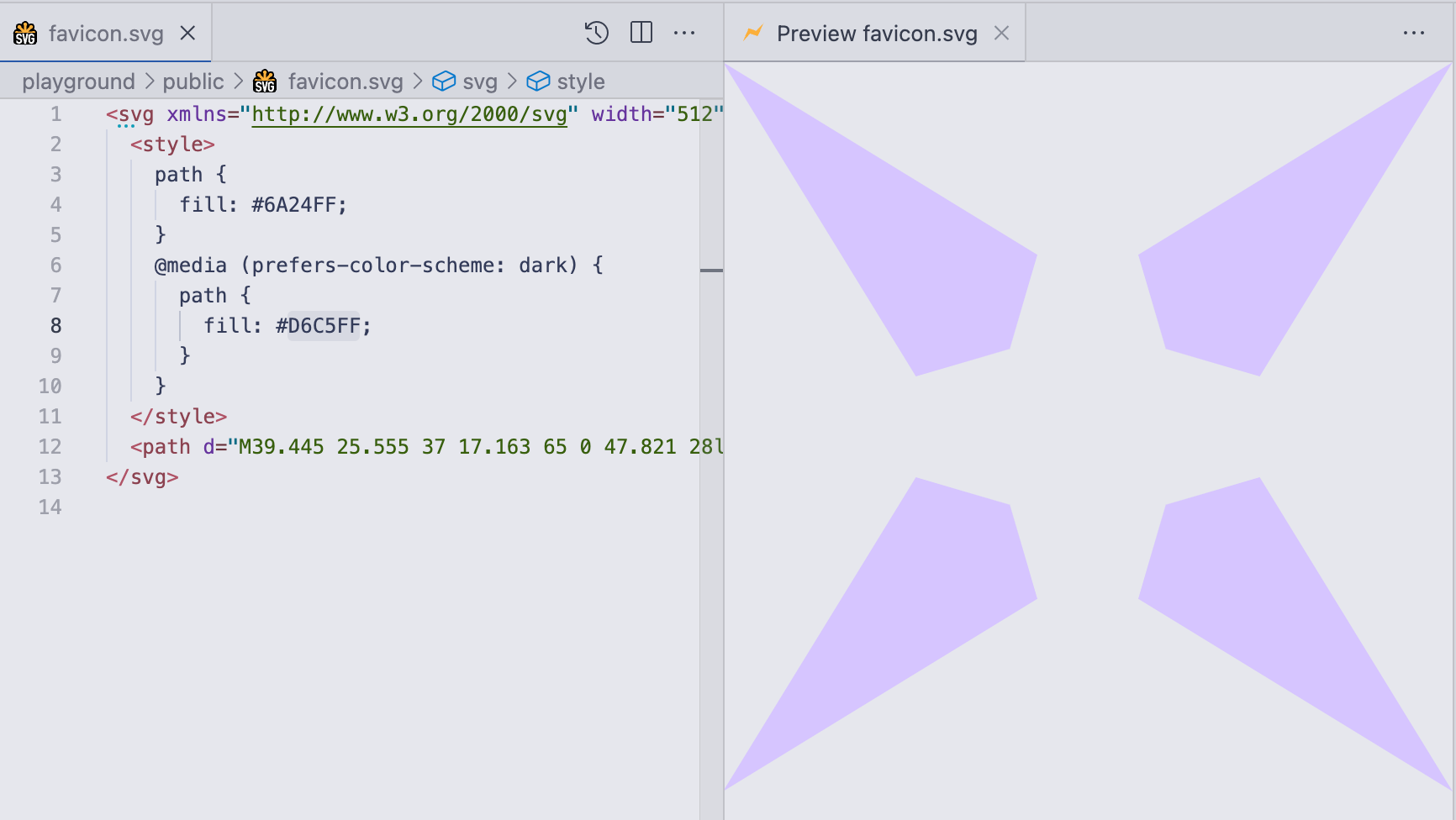Click line number 8 in gutter

(x=55, y=326)
